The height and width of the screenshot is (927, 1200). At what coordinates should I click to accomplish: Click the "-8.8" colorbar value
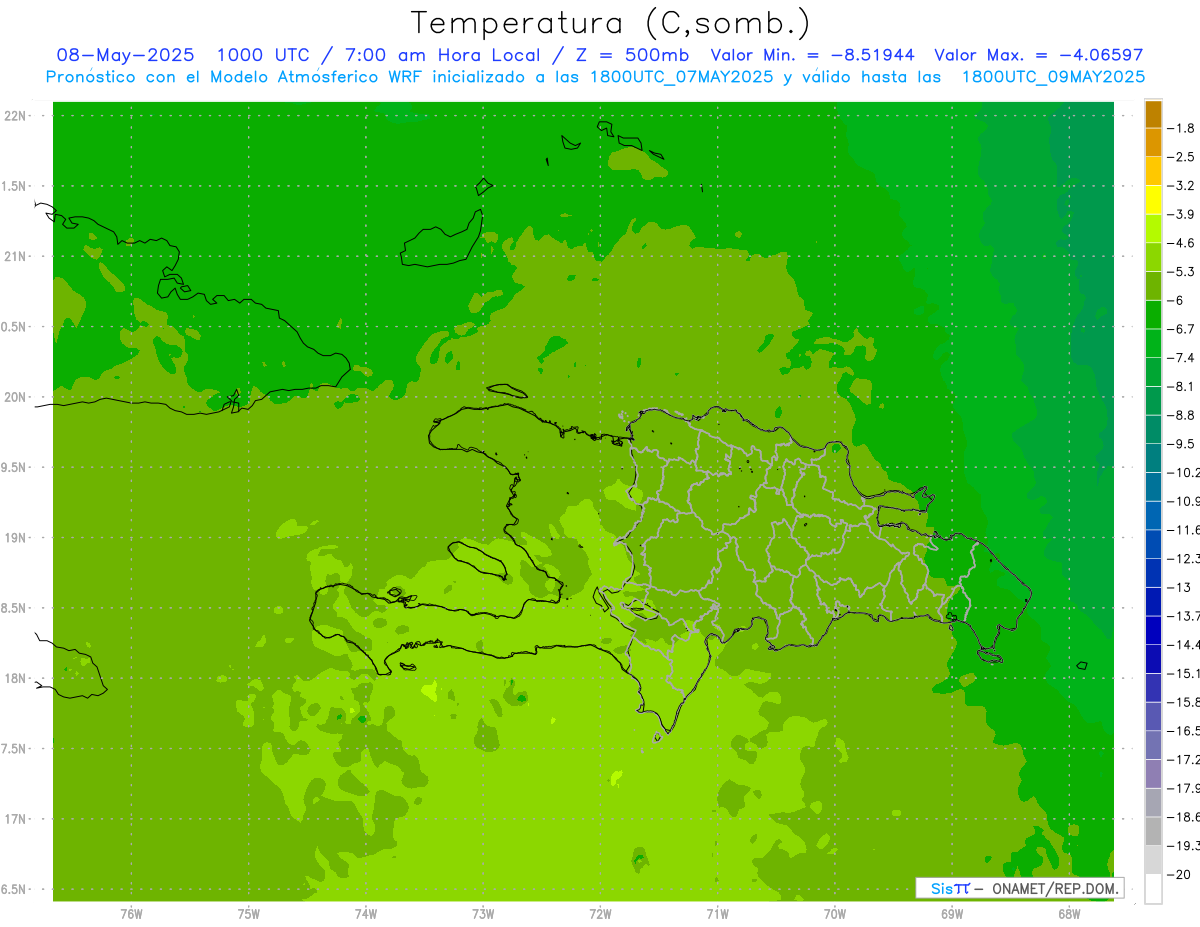pyautogui.click(x=1181, y=415)
